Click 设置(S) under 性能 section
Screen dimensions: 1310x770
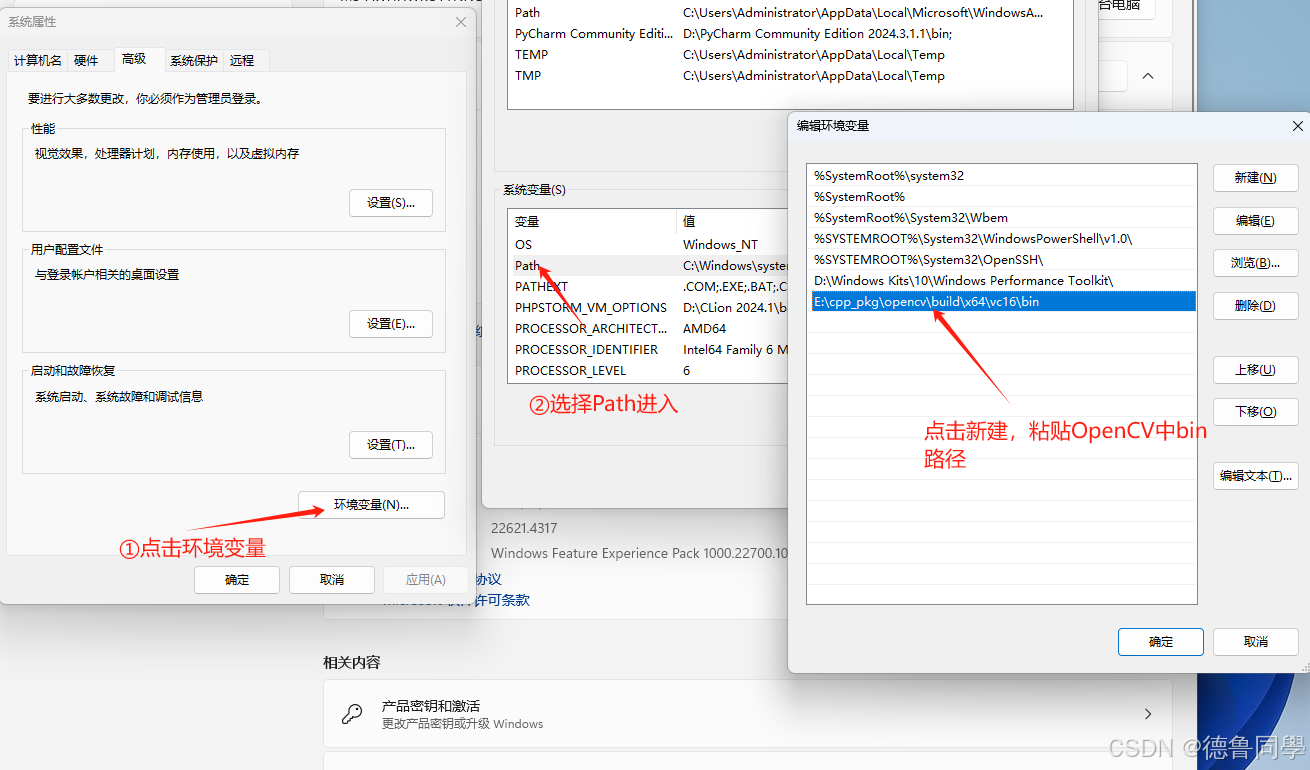[390, 202]
